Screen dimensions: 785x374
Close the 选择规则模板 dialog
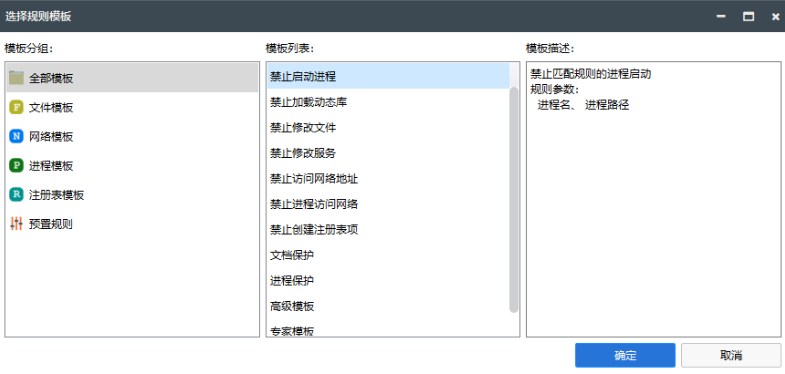coord(775,16)
